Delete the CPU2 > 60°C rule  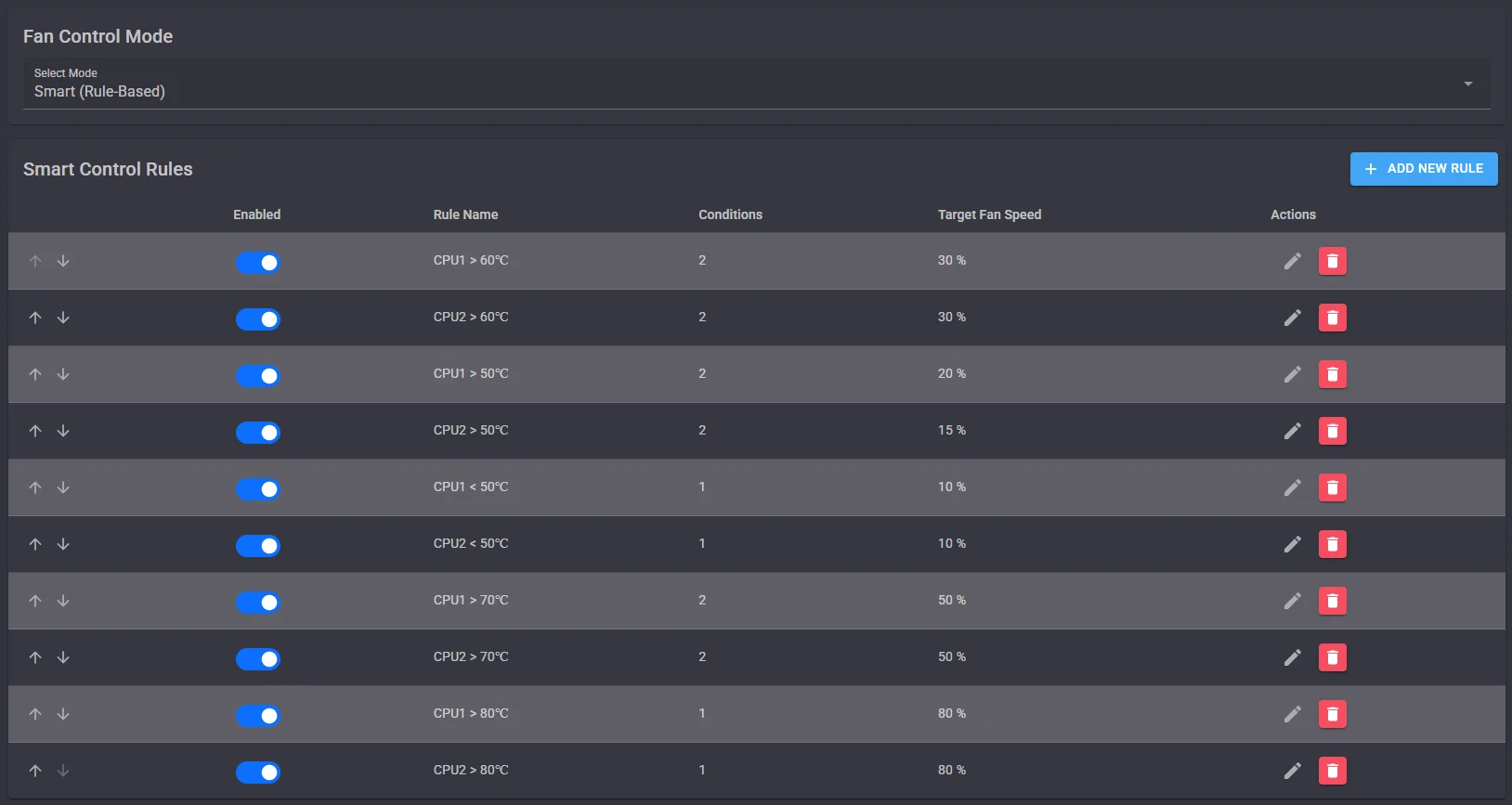tap(1333, 318)
